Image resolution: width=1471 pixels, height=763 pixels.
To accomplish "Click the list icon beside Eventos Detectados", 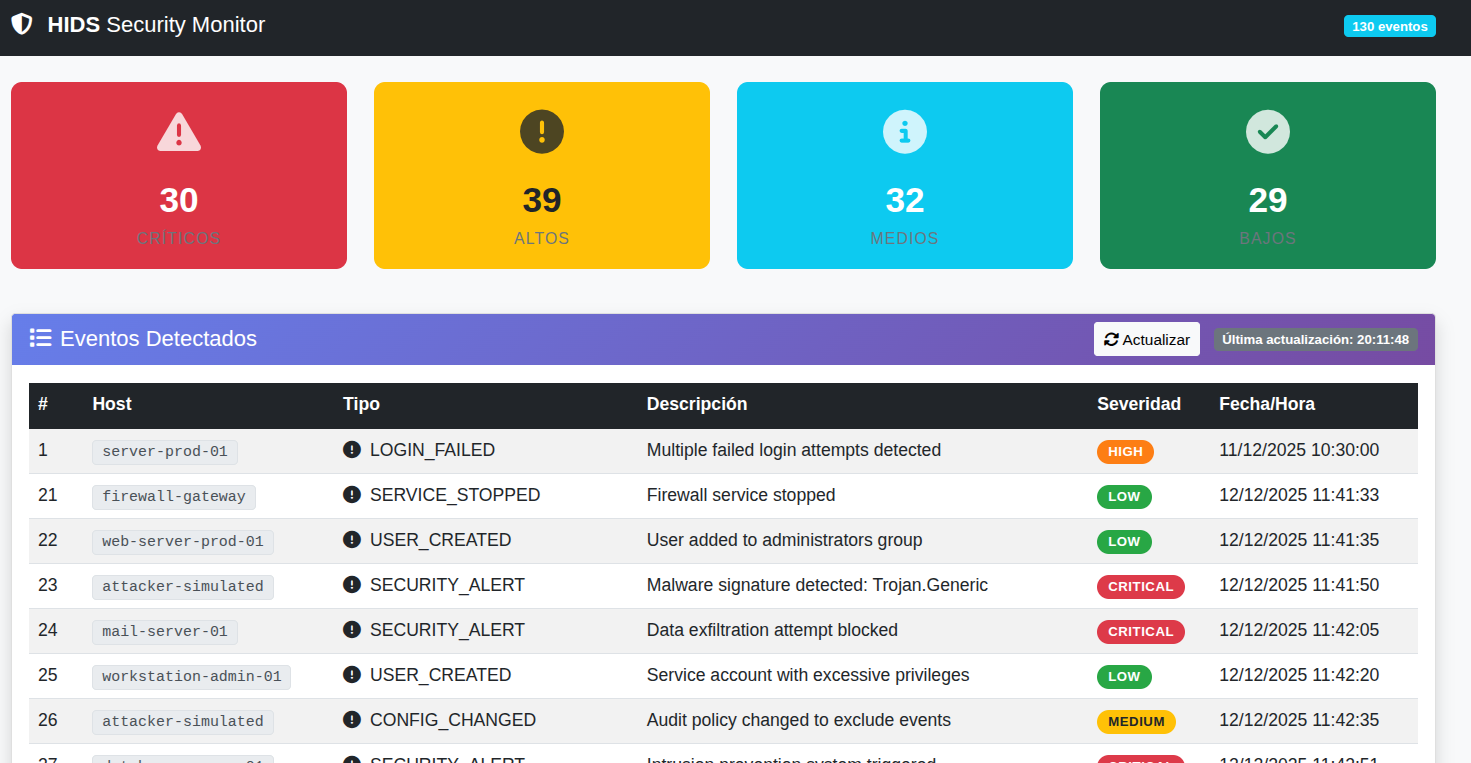I will [41, 338].
